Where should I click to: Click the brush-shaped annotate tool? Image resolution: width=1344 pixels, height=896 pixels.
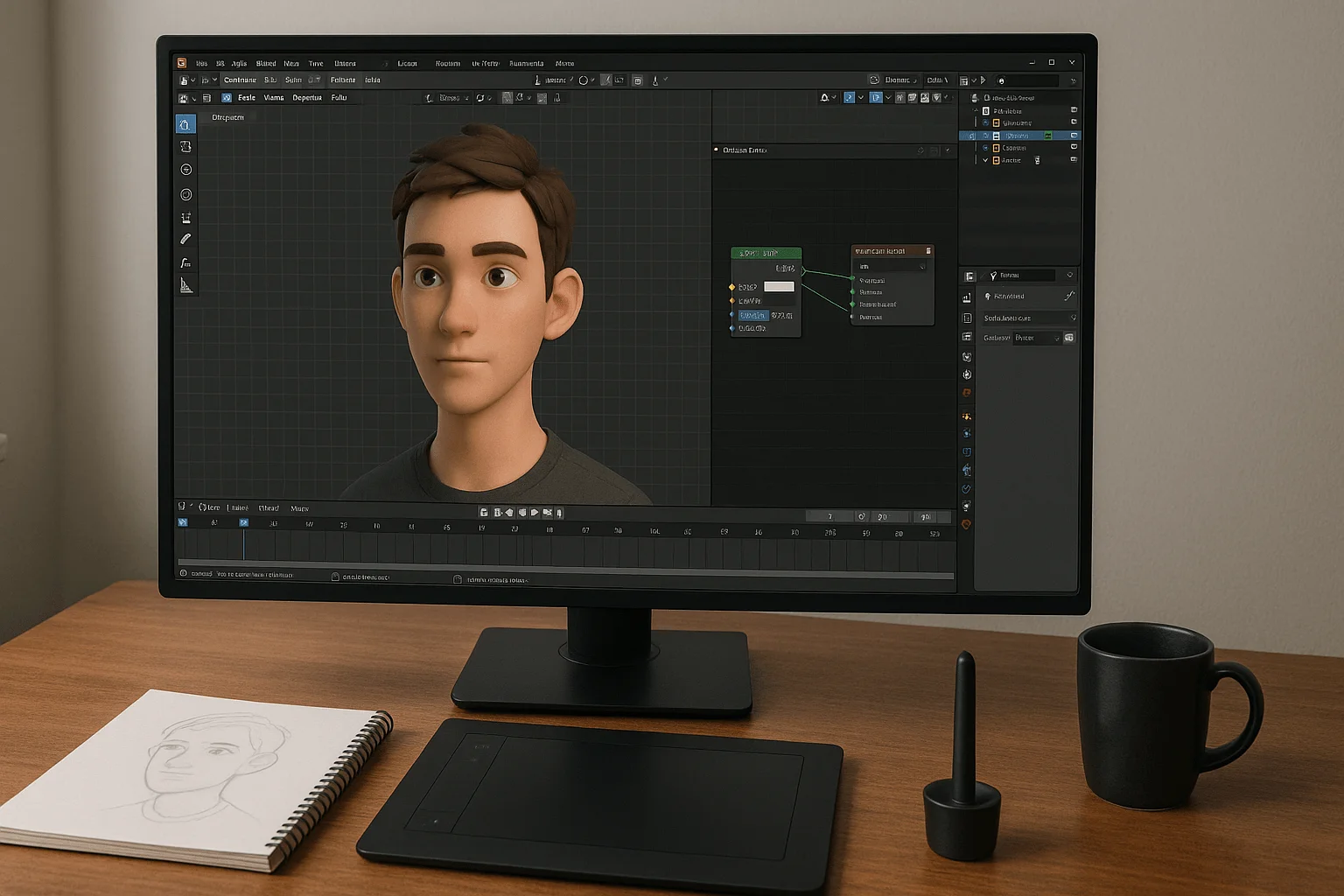(x=185, y=239)
